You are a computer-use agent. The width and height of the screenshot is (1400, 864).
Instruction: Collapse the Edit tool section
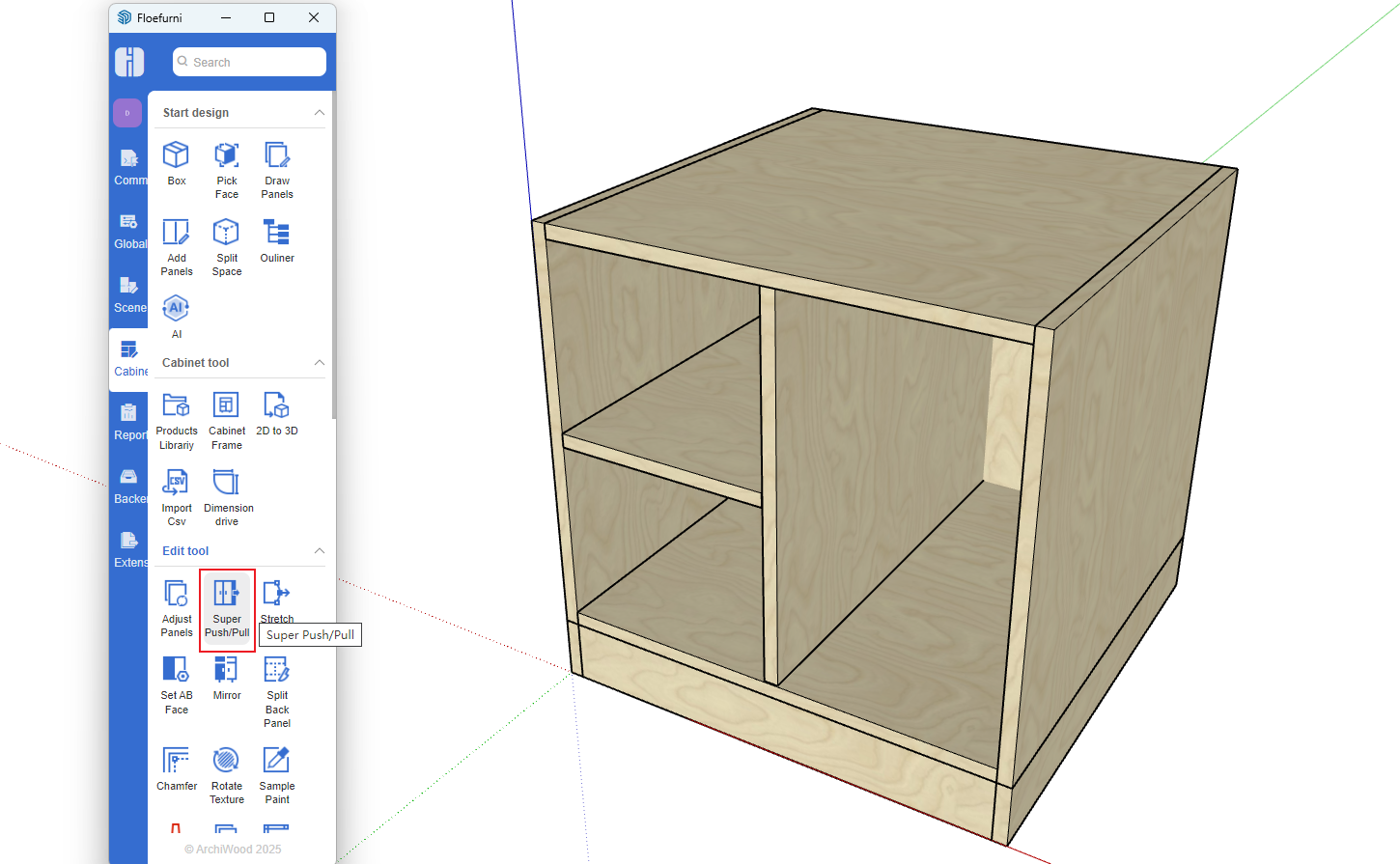pyautogui.click(x=319, y=551)
